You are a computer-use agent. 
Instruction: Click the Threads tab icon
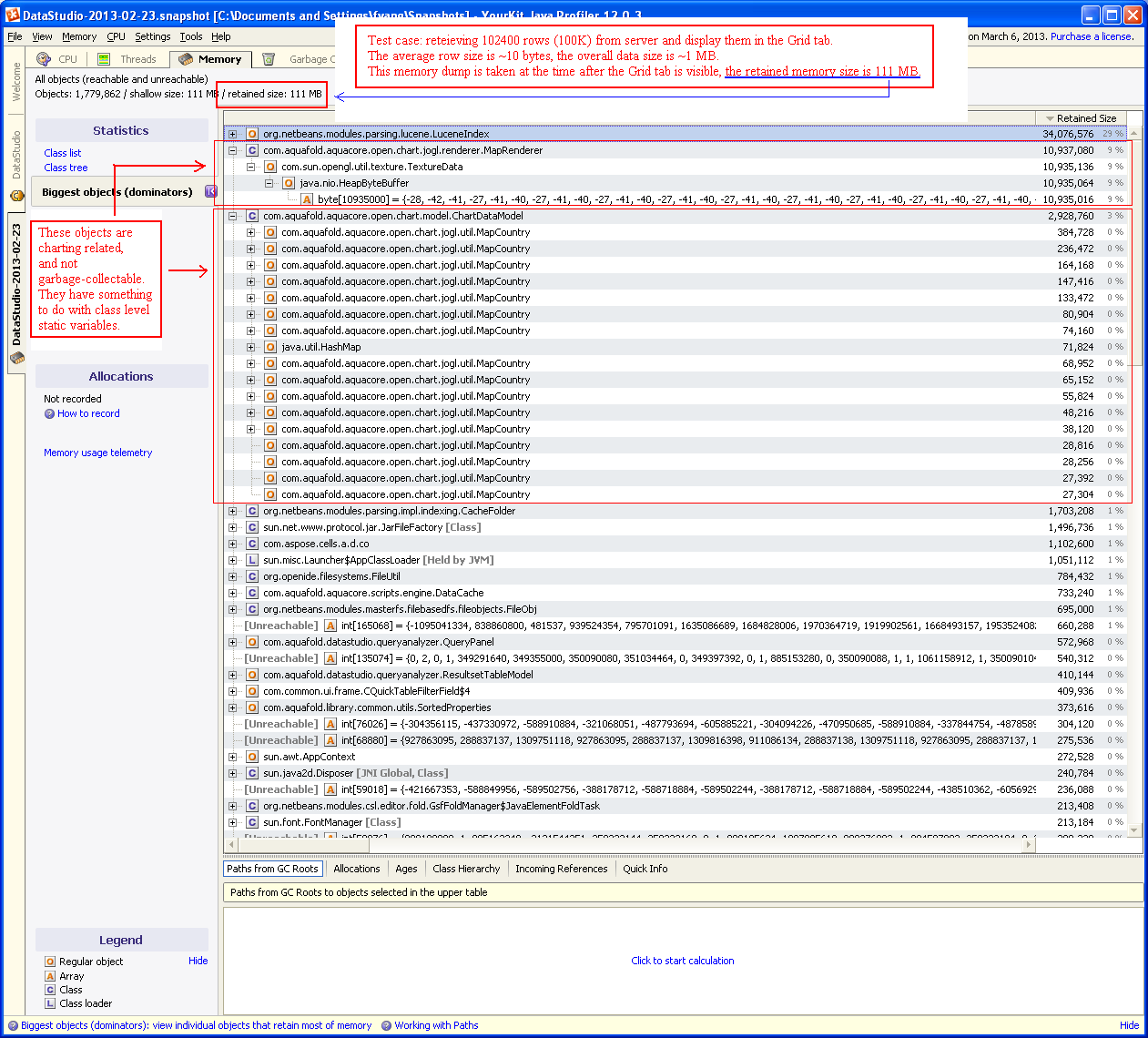(x=104, y=59)
